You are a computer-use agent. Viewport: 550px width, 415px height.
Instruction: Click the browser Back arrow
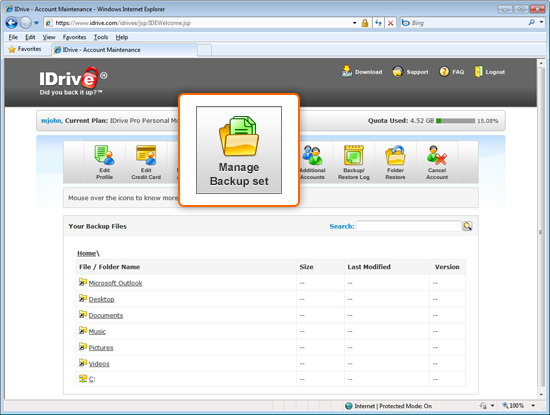click(12, 23)
